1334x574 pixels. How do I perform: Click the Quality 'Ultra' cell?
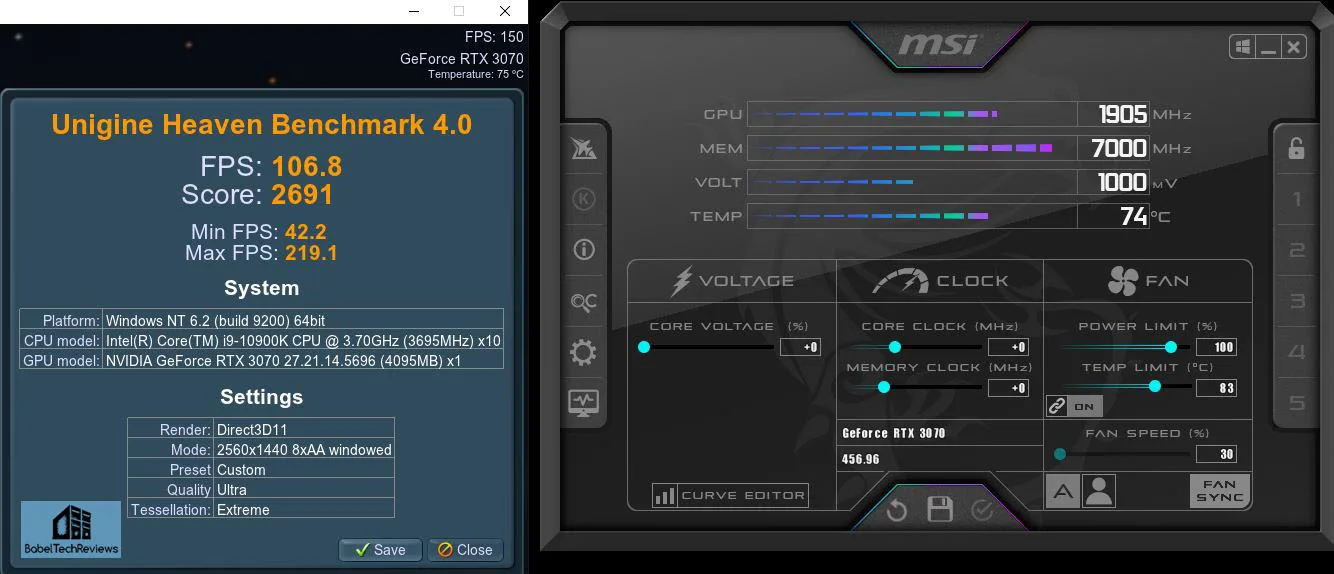pos(304,489)
